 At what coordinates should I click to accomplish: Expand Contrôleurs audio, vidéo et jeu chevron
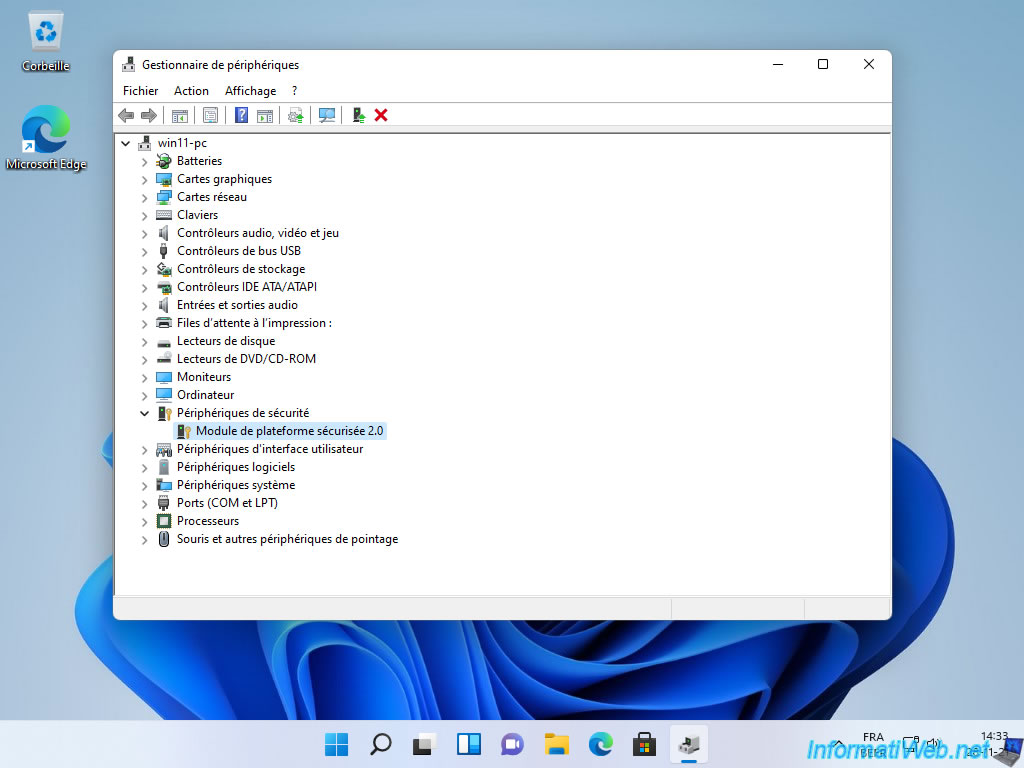144,233
